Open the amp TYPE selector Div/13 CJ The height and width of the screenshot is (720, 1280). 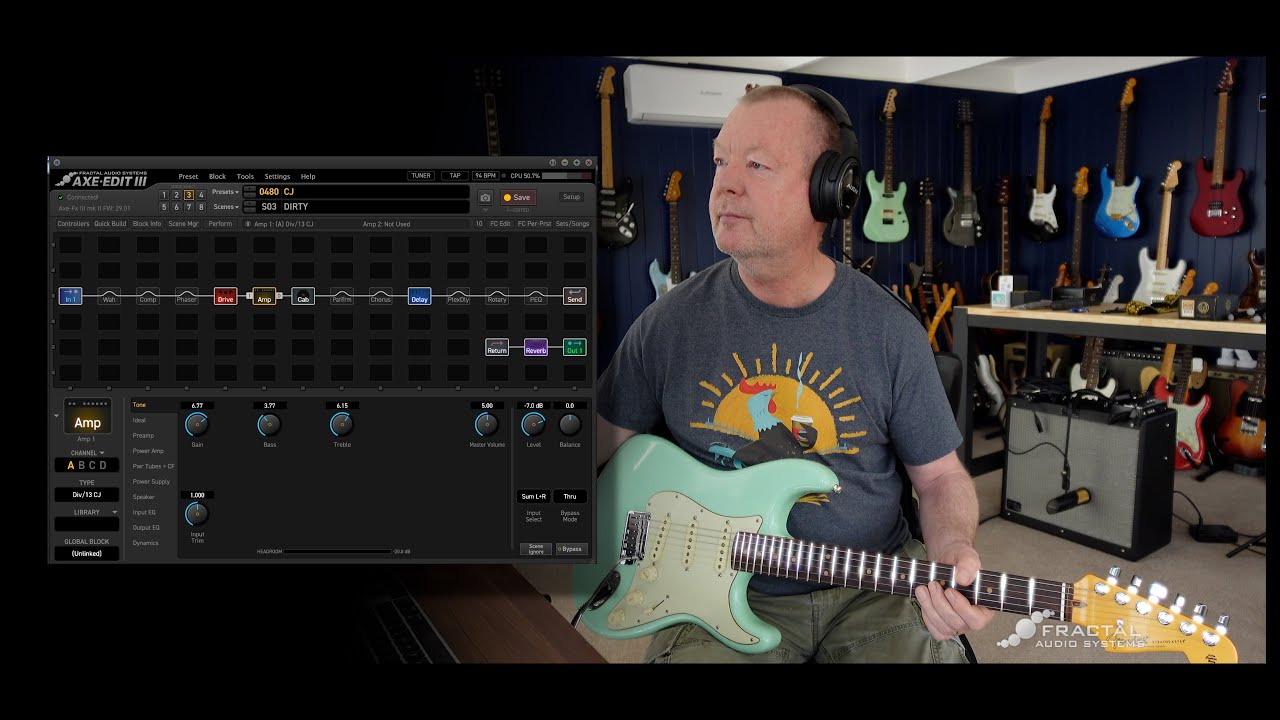coord(87,494)
